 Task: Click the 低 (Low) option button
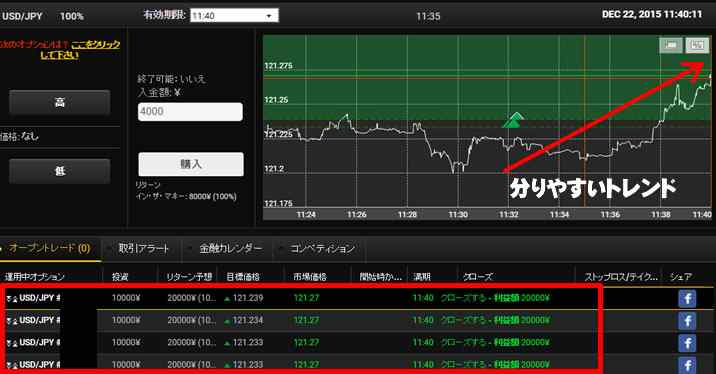click(x=60, y=171)
